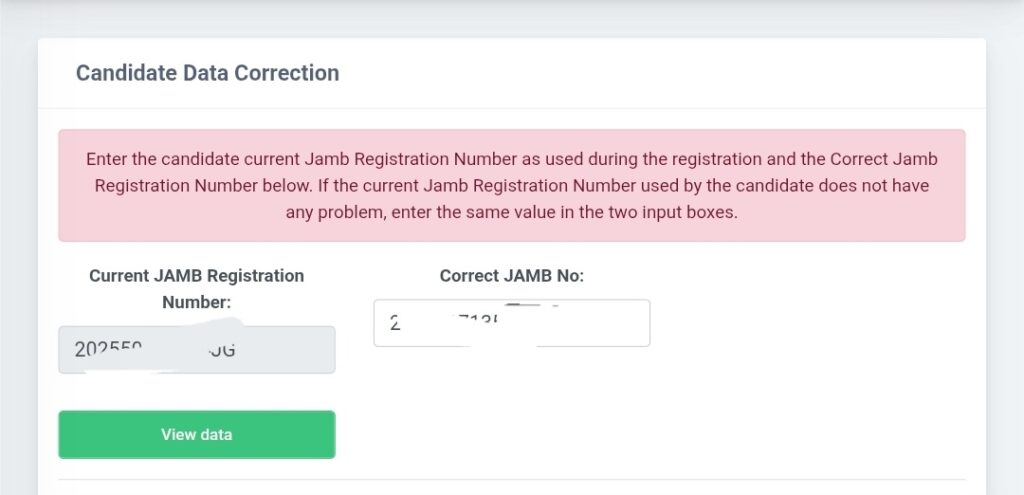Click the Correct JAMB No label
This screenshot has height=495, width=1024.
pos(511,276)
